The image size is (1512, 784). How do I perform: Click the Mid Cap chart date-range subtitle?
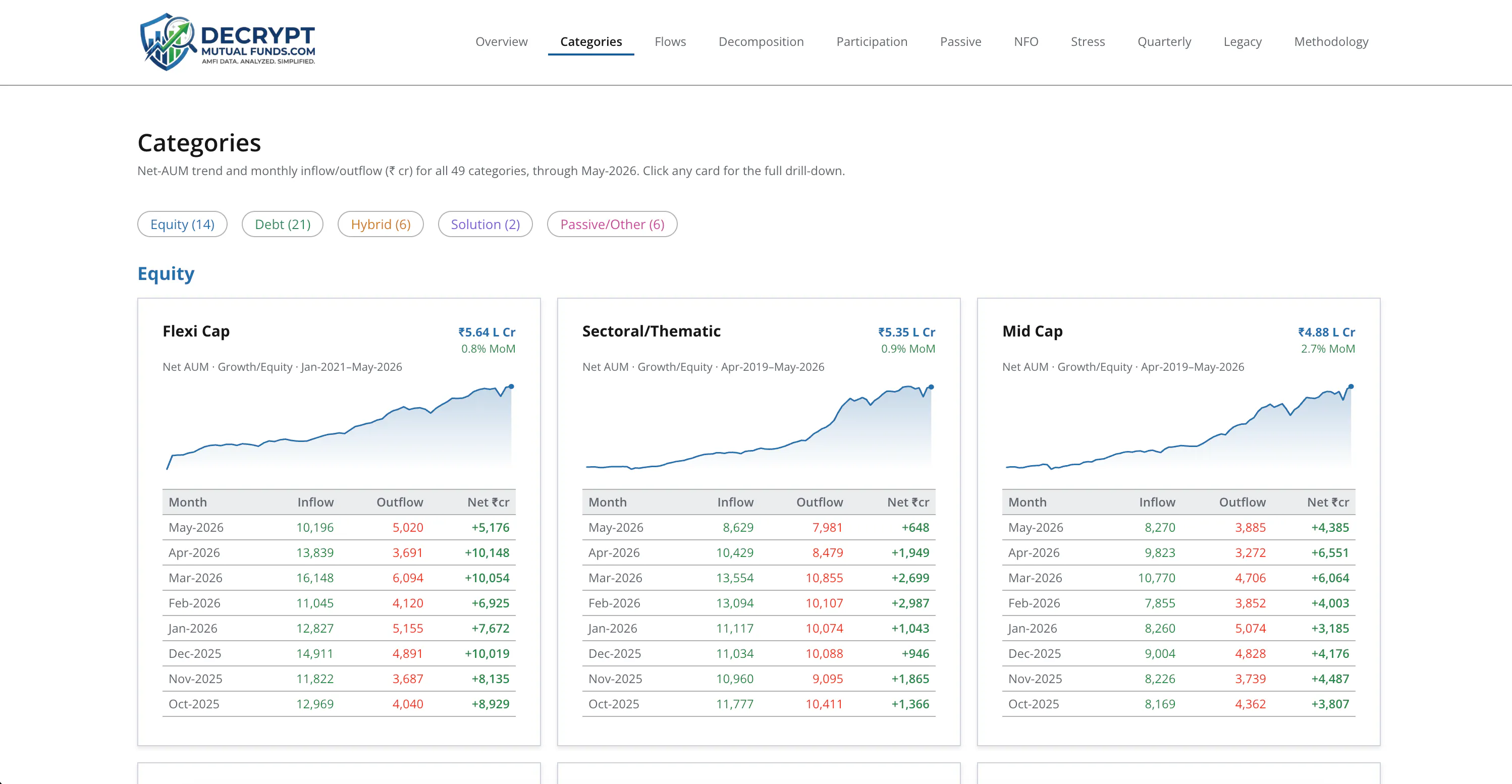click(x=1123, y=367)
